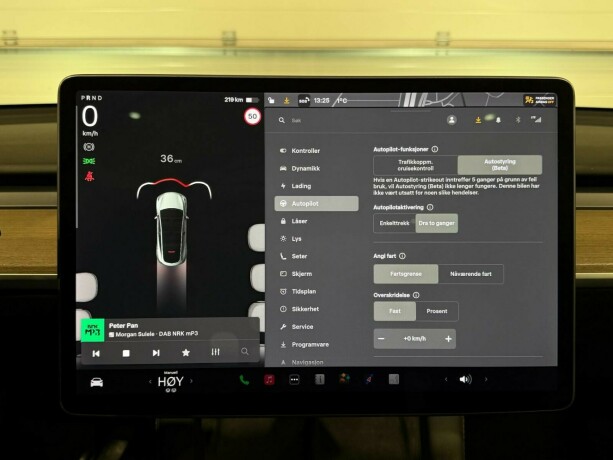
Task: Decrease volume with left arrow
Action: click(446, 379)
